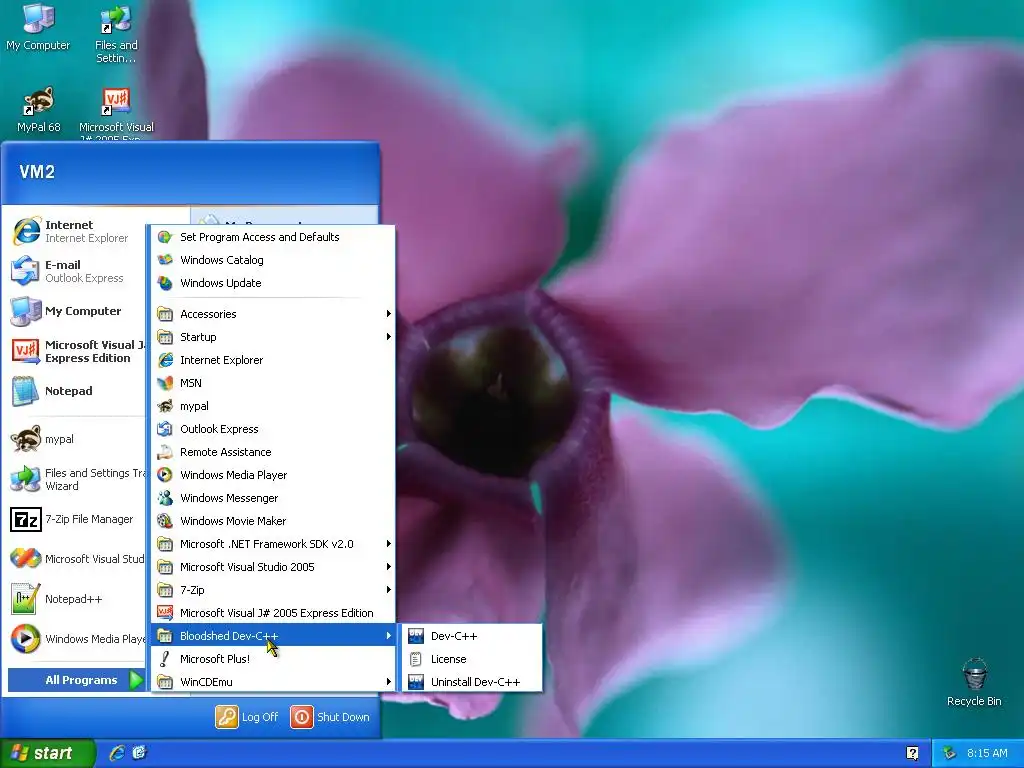Click the Log Off button
Screen dimensions: 1024x768
[247, 717]
